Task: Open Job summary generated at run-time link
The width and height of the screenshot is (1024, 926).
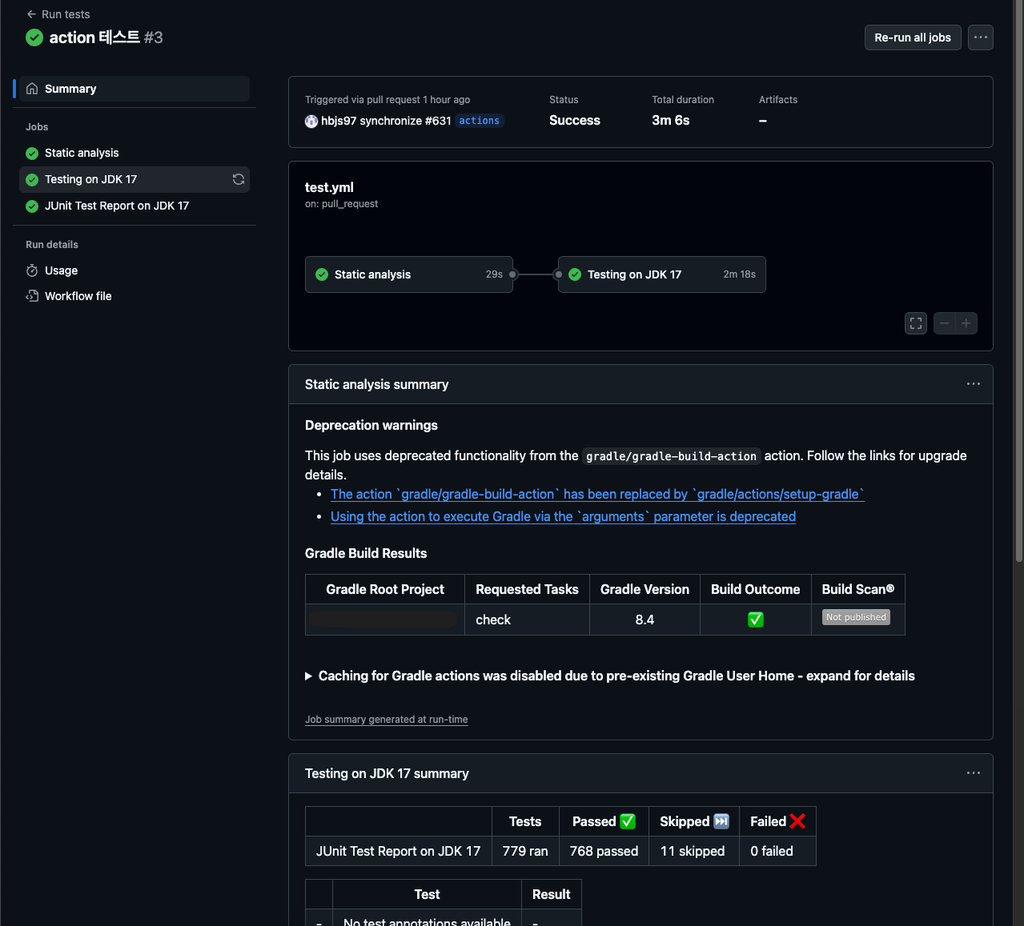Action: click(x=386, y=720)
